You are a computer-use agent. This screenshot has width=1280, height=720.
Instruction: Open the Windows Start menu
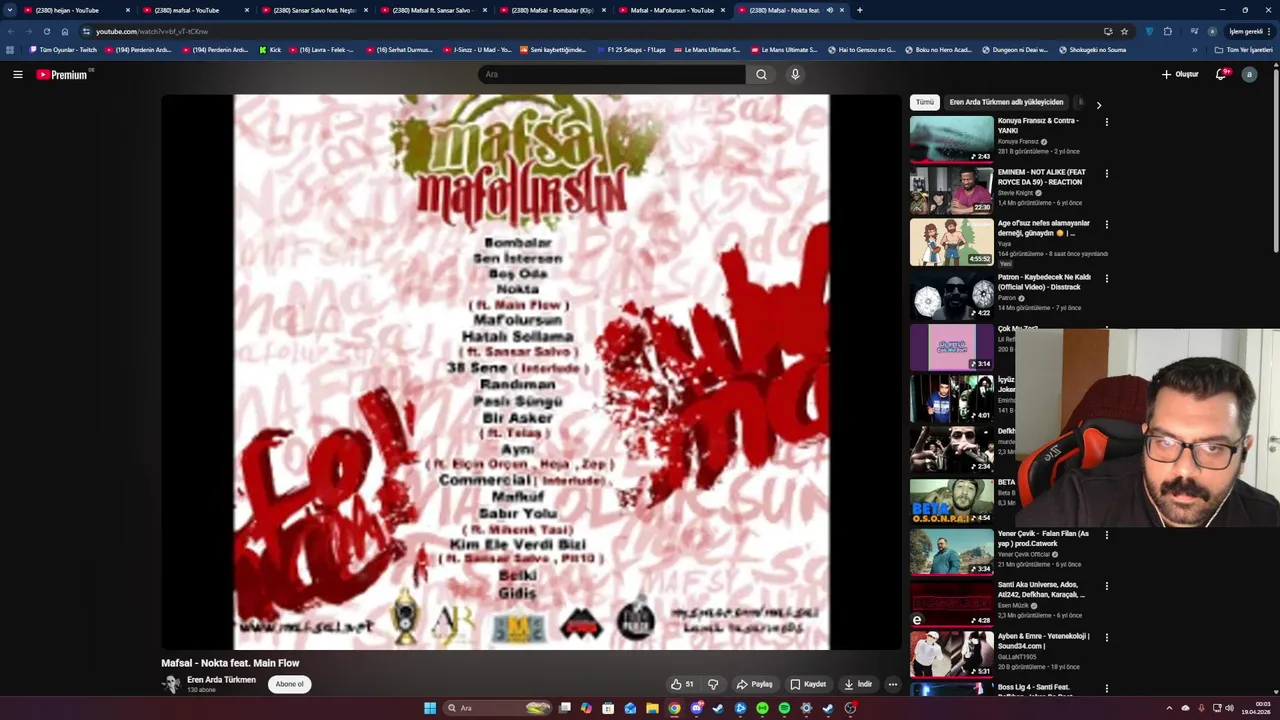tap(430, 708)
